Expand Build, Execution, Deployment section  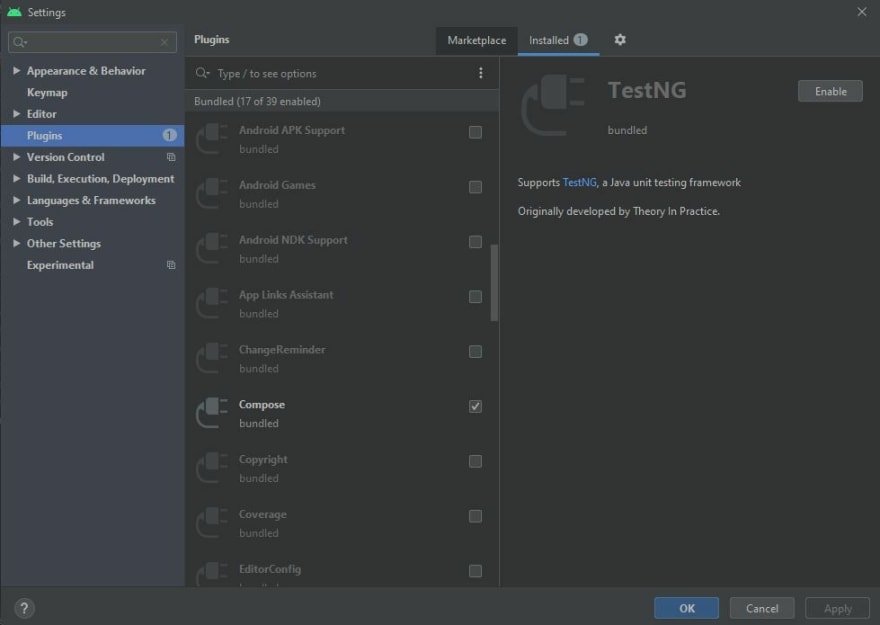click(16, 178)
